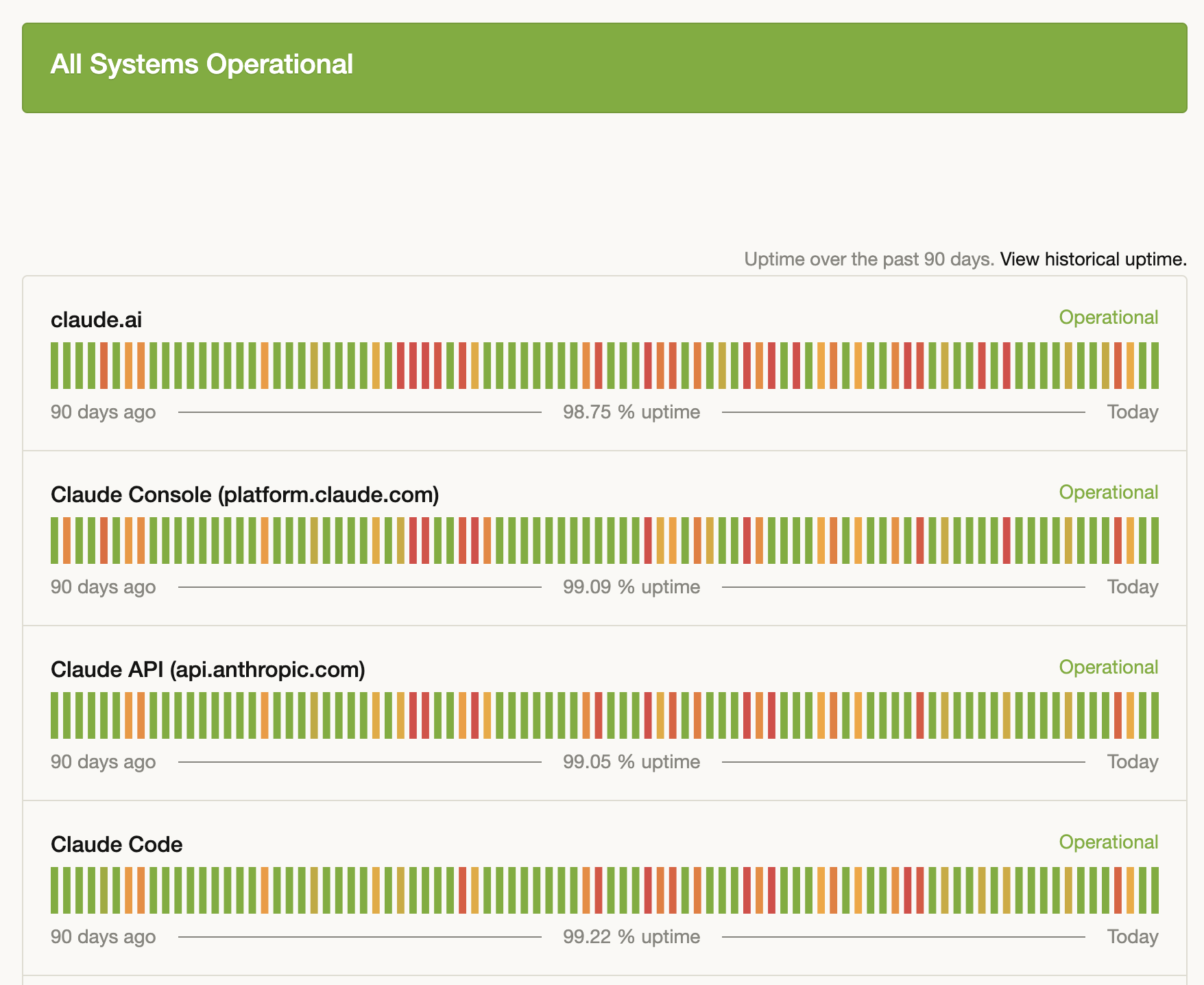Click Claude API (api.anthropic.com) heading
The width and height of the screenshot is (1204, 985).
[208, 669]
